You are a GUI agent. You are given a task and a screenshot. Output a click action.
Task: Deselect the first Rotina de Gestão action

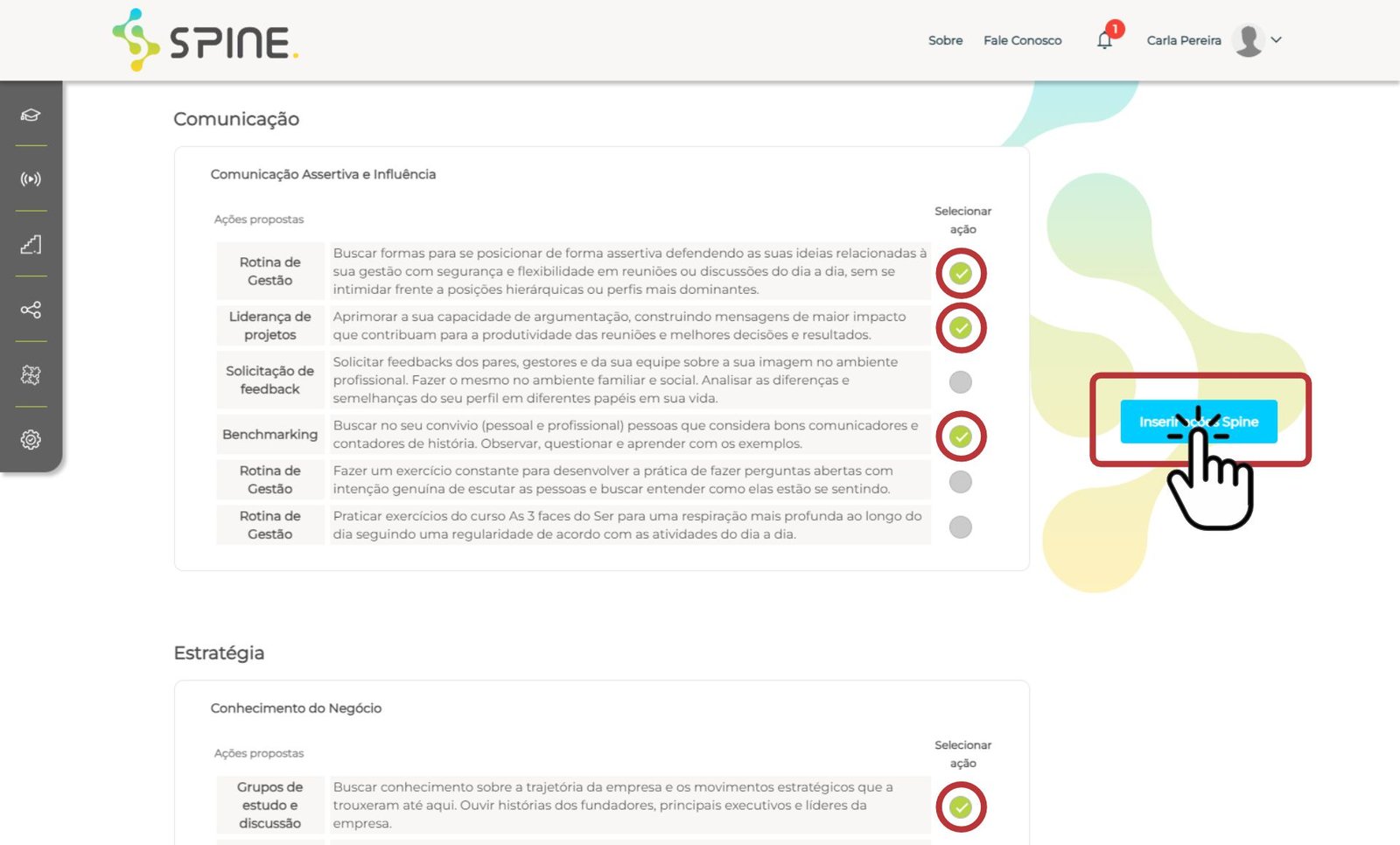[x=961, y=274]
